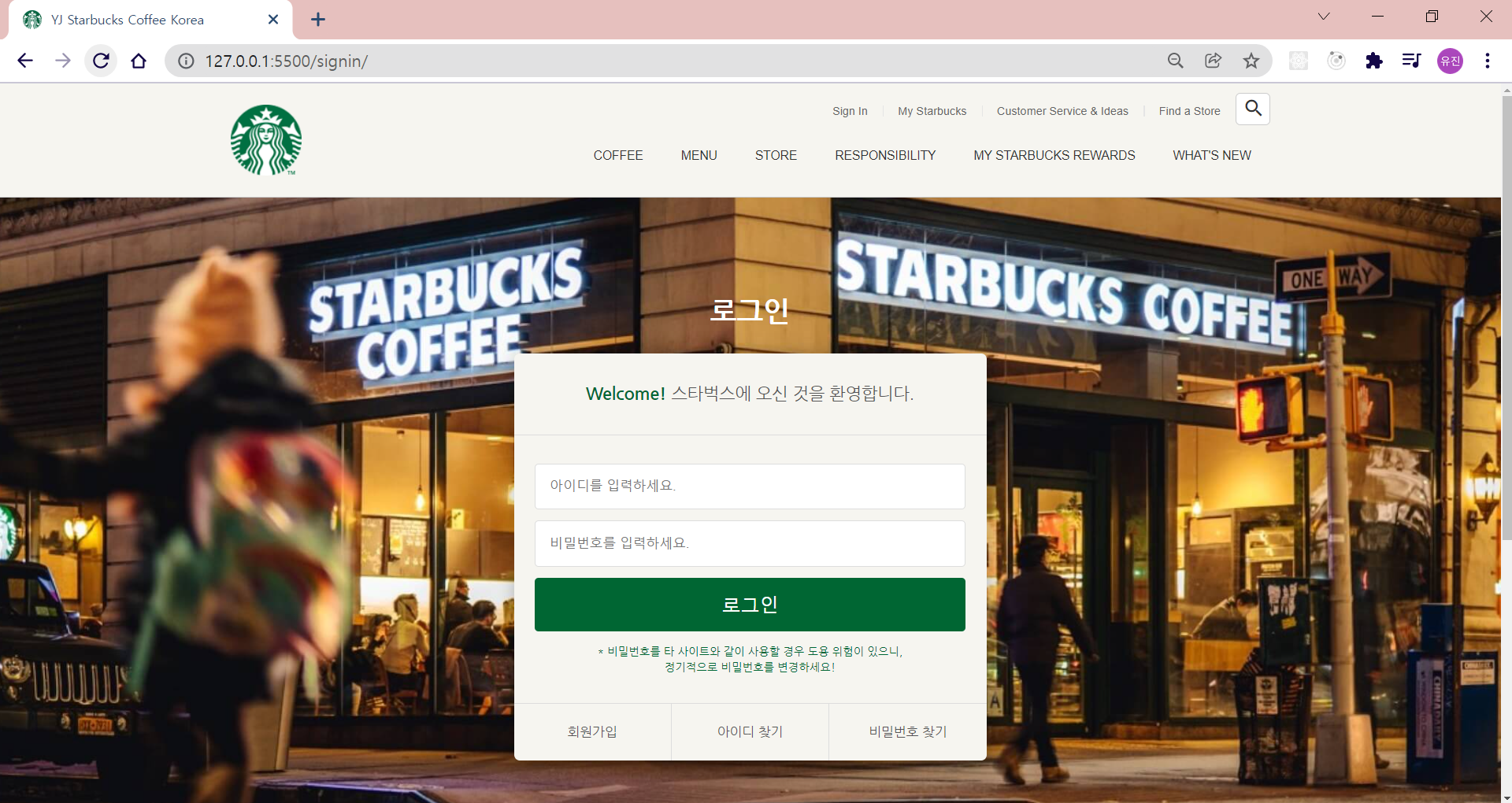This screenshot has height=803, width=1512.
Task: Click 비밀번호 찾기 link
Action: [x=908, y=731]
